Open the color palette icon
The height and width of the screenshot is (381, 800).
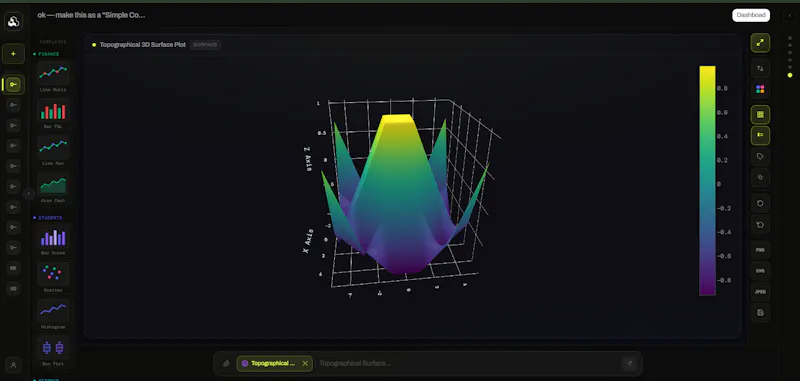coord(760,89)
